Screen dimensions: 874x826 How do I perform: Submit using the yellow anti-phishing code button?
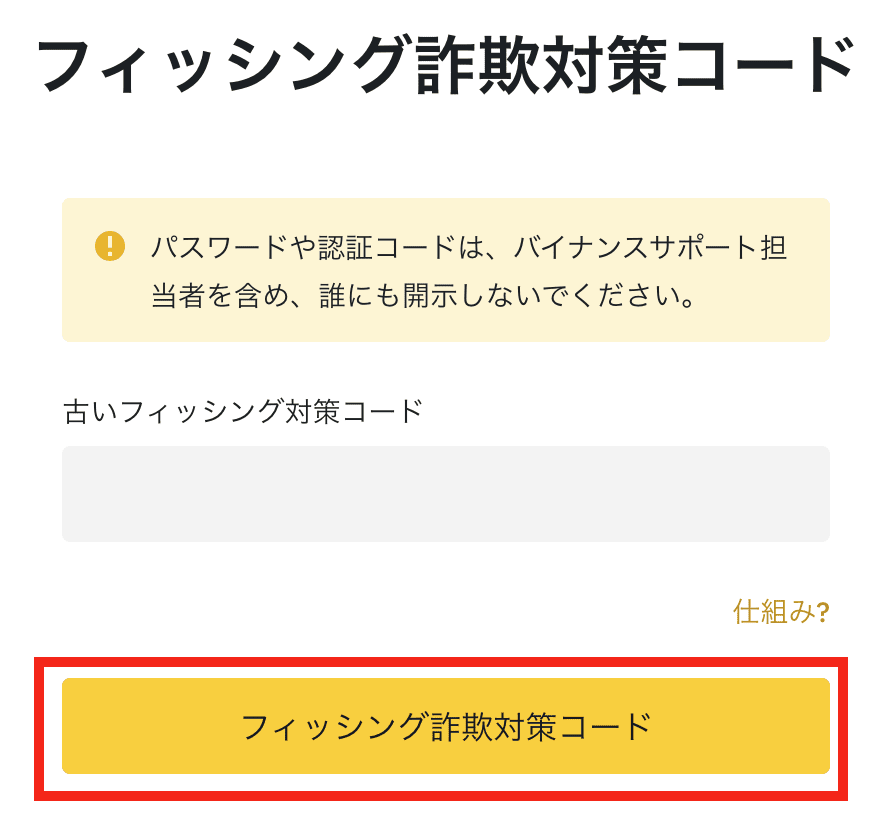[x=446, y=726]
